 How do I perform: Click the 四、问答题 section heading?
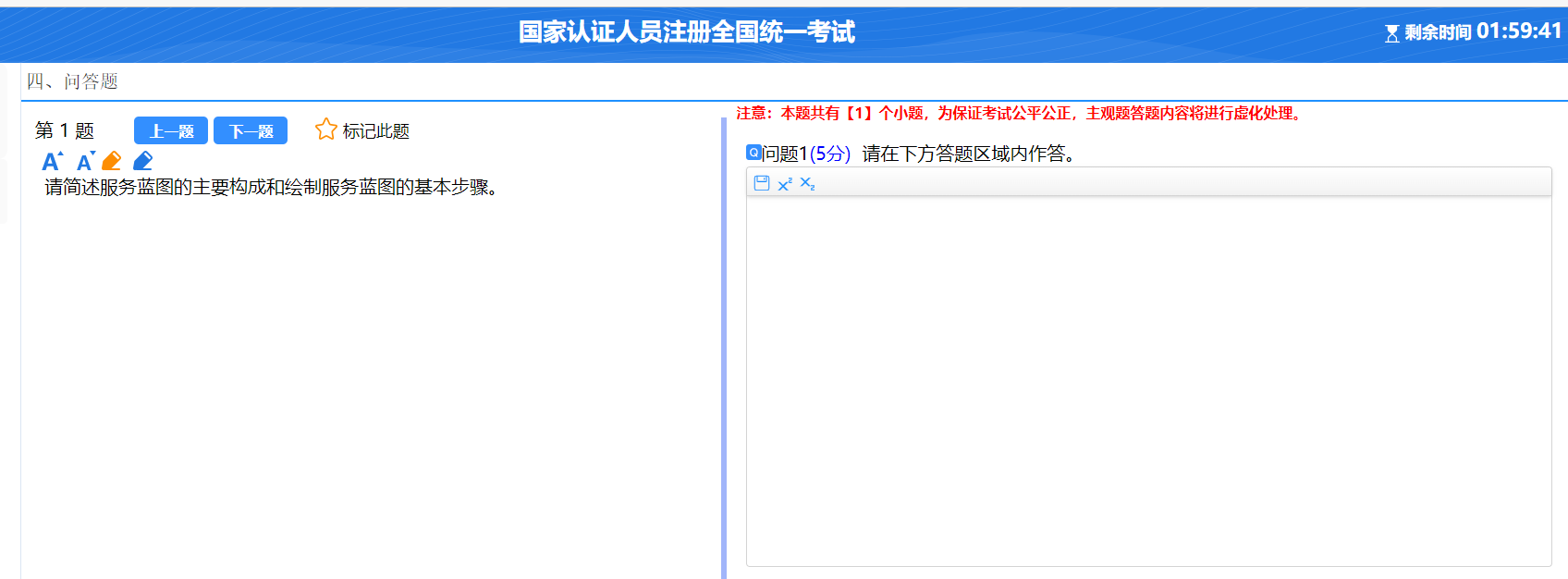point(72,81)
